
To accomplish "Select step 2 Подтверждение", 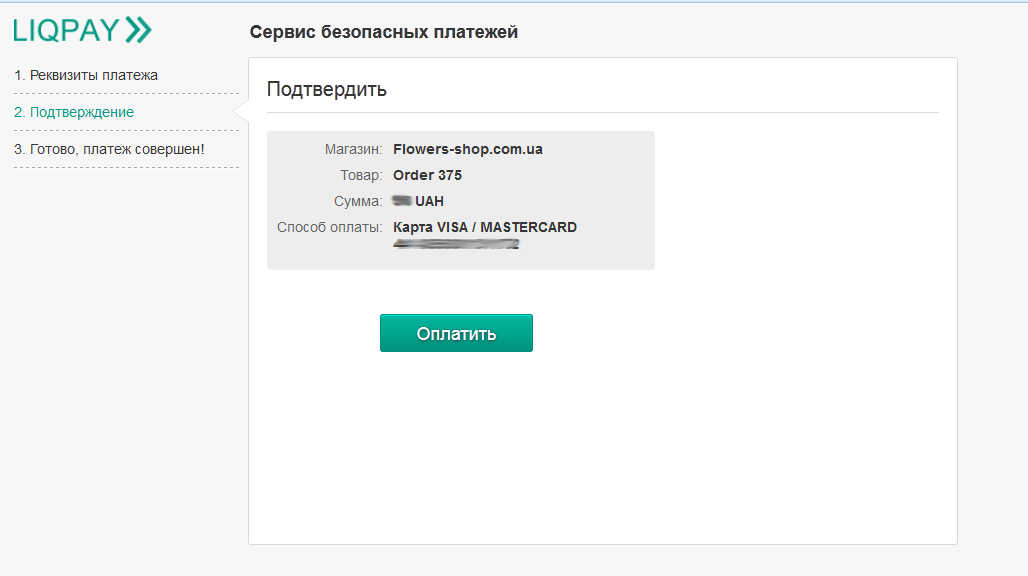I will pyautogui.click(x=74, y=112).
